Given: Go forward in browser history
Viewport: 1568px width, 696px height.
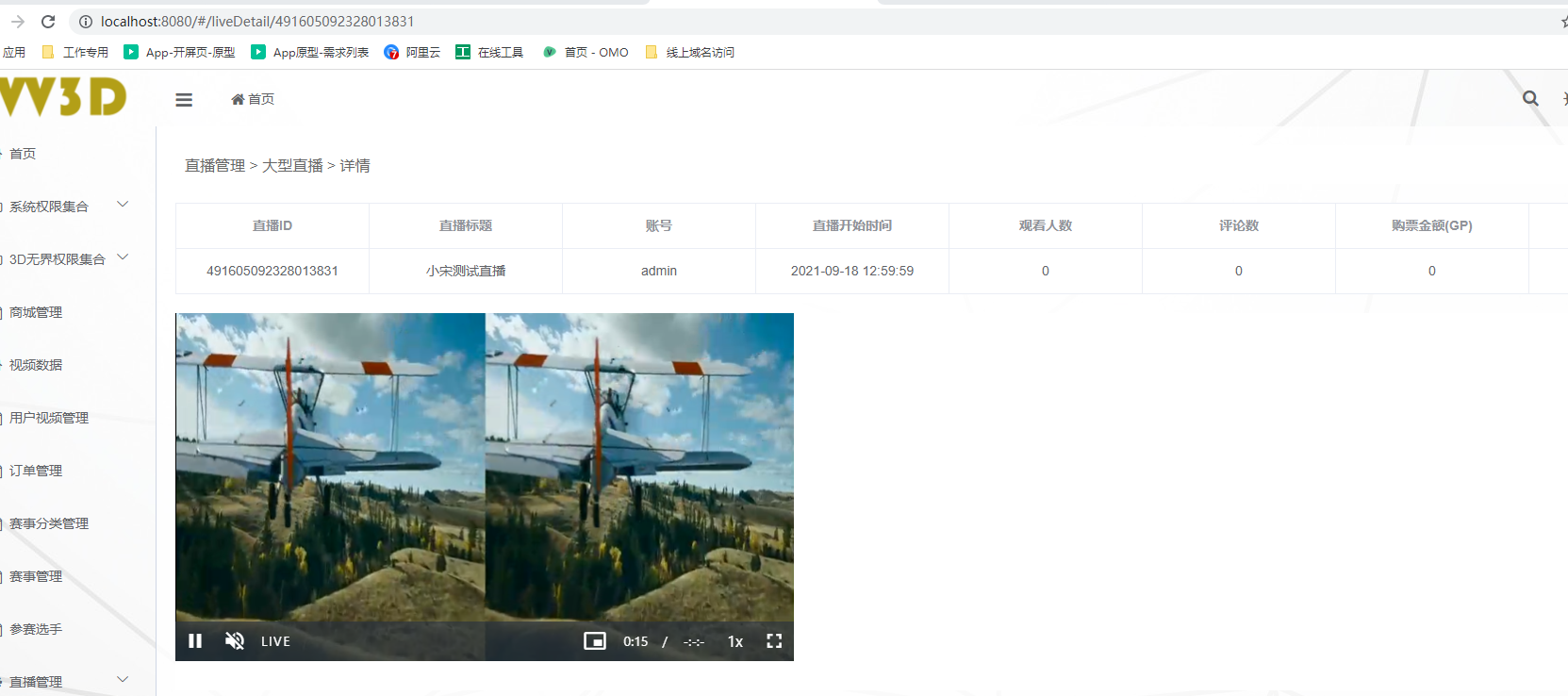Looking at the screenshot, I should coord(17,21).
